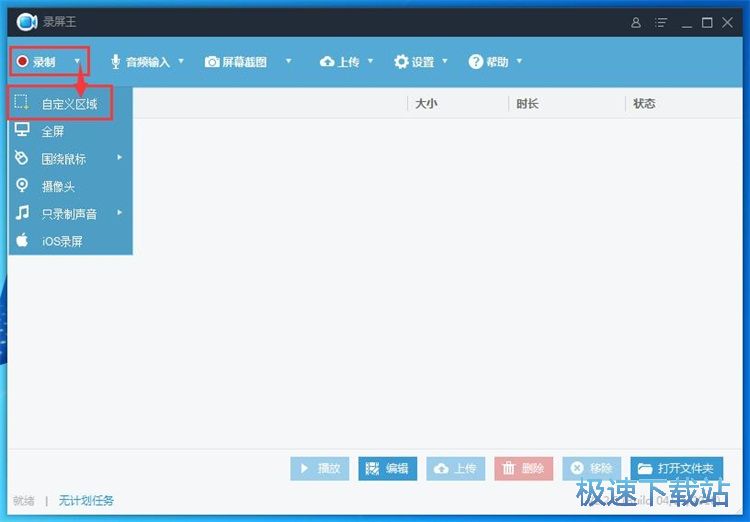Viewport: 750px width, 522px height.
Task: Click the 播放 play button
Action: coord(320,468)
